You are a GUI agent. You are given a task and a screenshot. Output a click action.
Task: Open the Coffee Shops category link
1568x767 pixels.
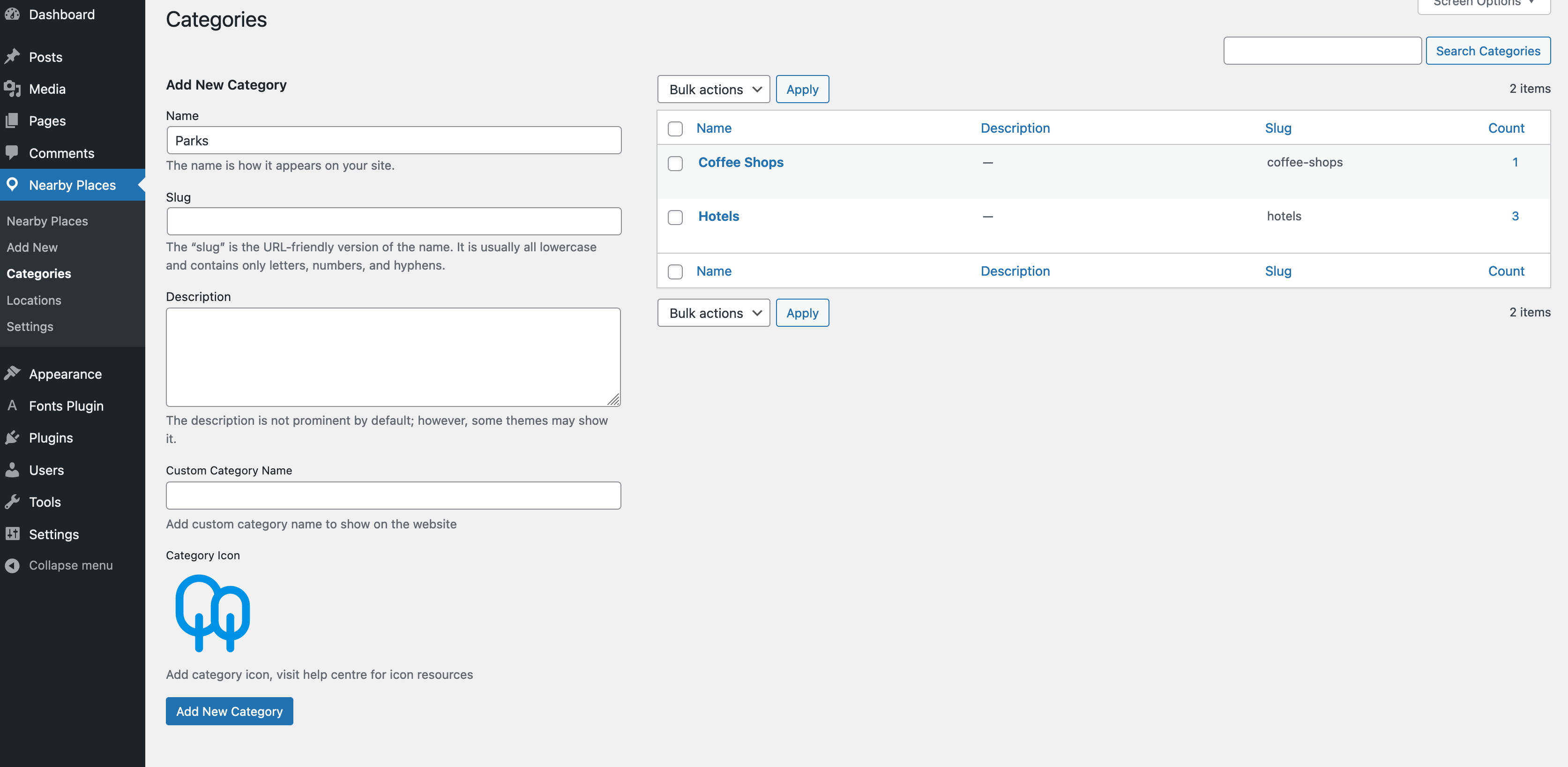[x=740, y=162]
